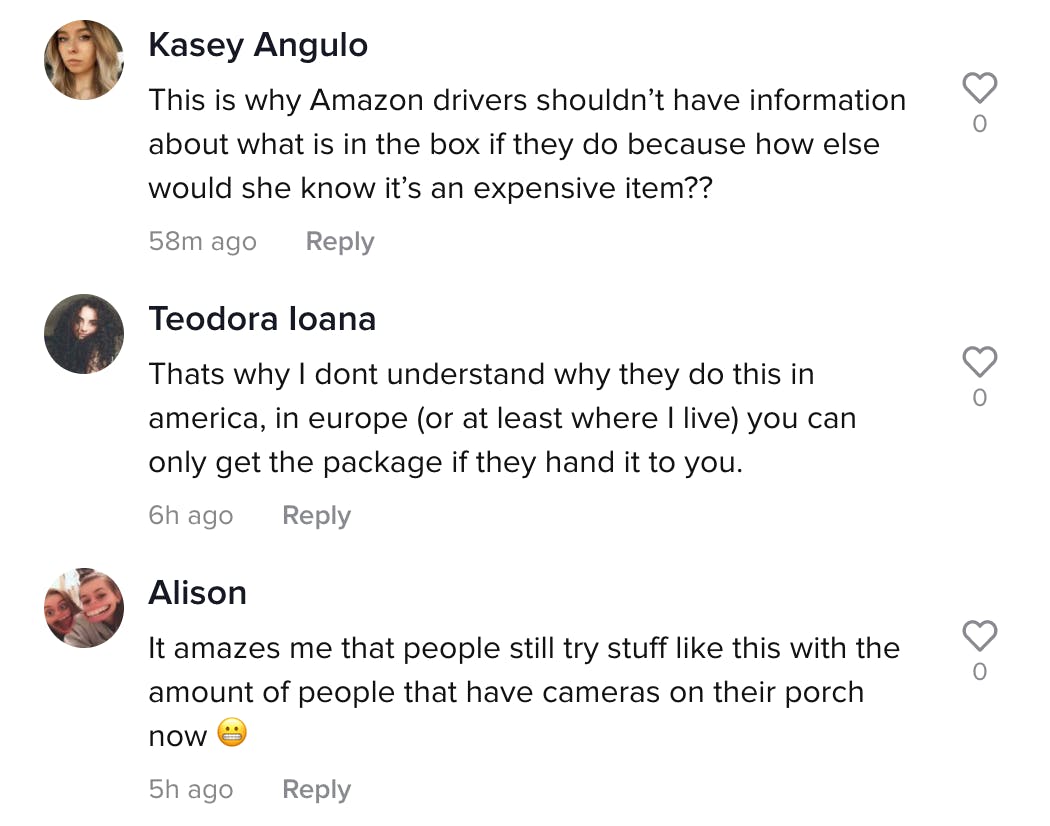Open Alison's profile avatar
Viewport: 1050px width, 826px height.
pyautogui.click(x=84, y=608)
